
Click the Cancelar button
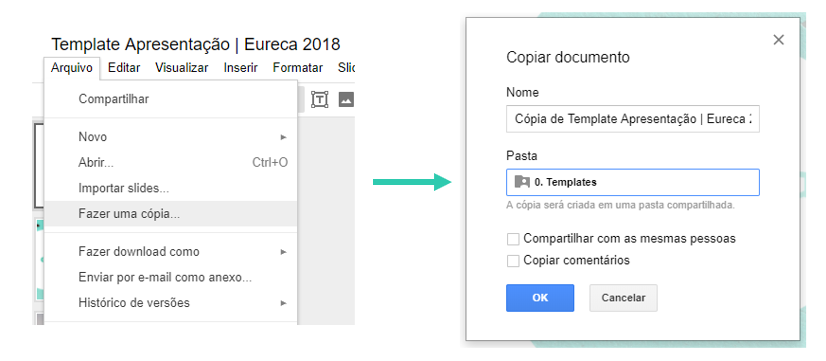pyautogui.click(x=623, y=298)
